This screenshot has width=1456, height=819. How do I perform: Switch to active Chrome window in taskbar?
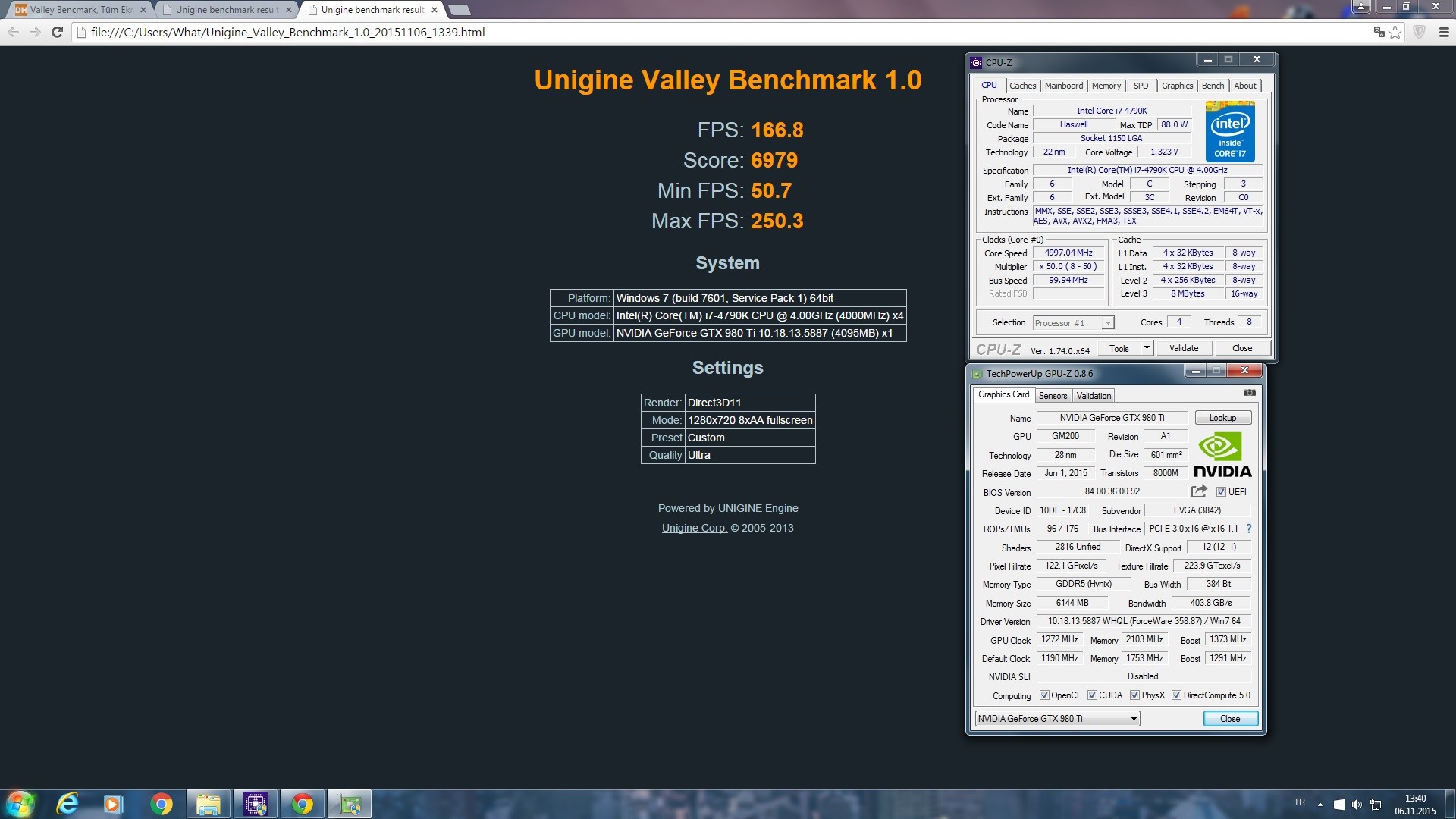302,804
